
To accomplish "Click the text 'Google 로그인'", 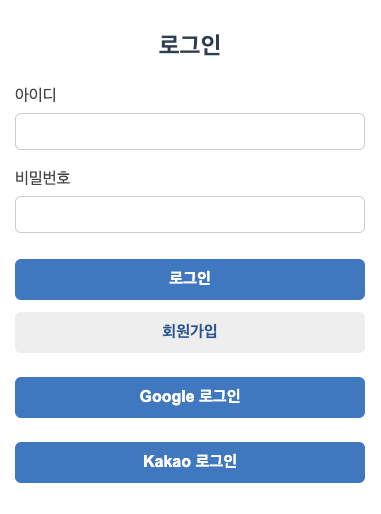I will point(190,397).
